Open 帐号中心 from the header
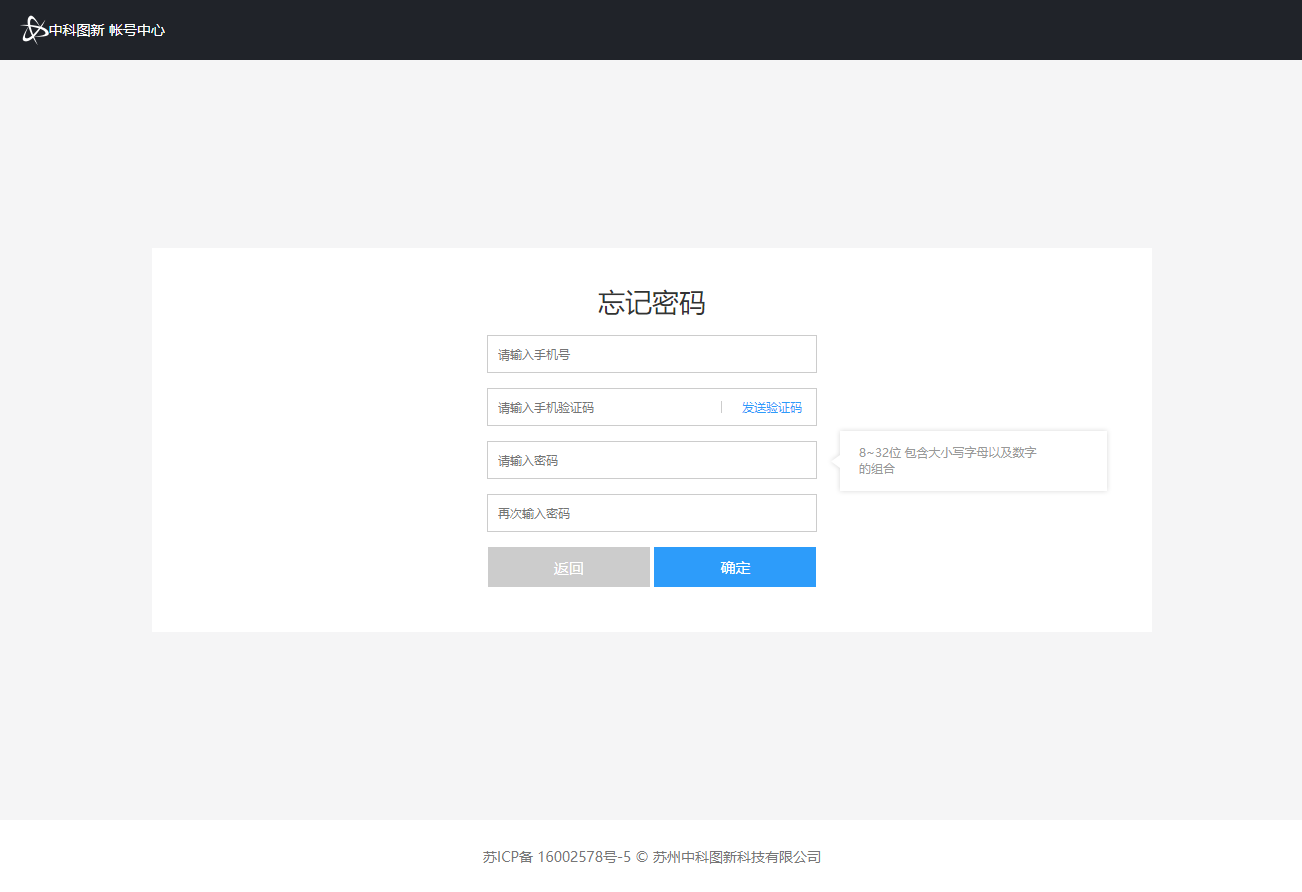Image resolution: width=1302 pixels, height=892 pixels. click(x=137, y=31)
